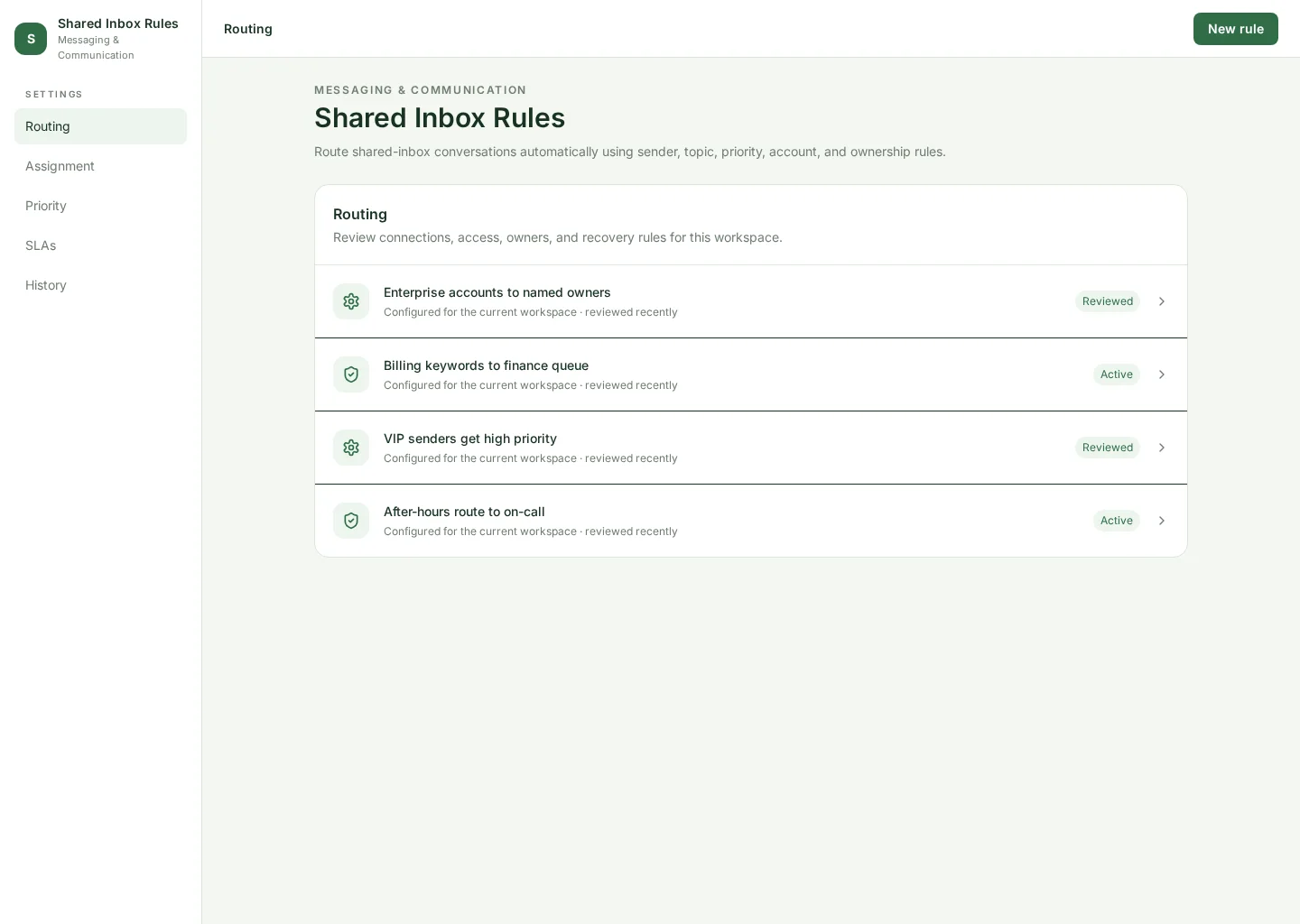This screenshot has width=1300, height=924.
Task: Expand the VIP senders rule chevron
Action: pyautogui.click(x=1162, y=448)
